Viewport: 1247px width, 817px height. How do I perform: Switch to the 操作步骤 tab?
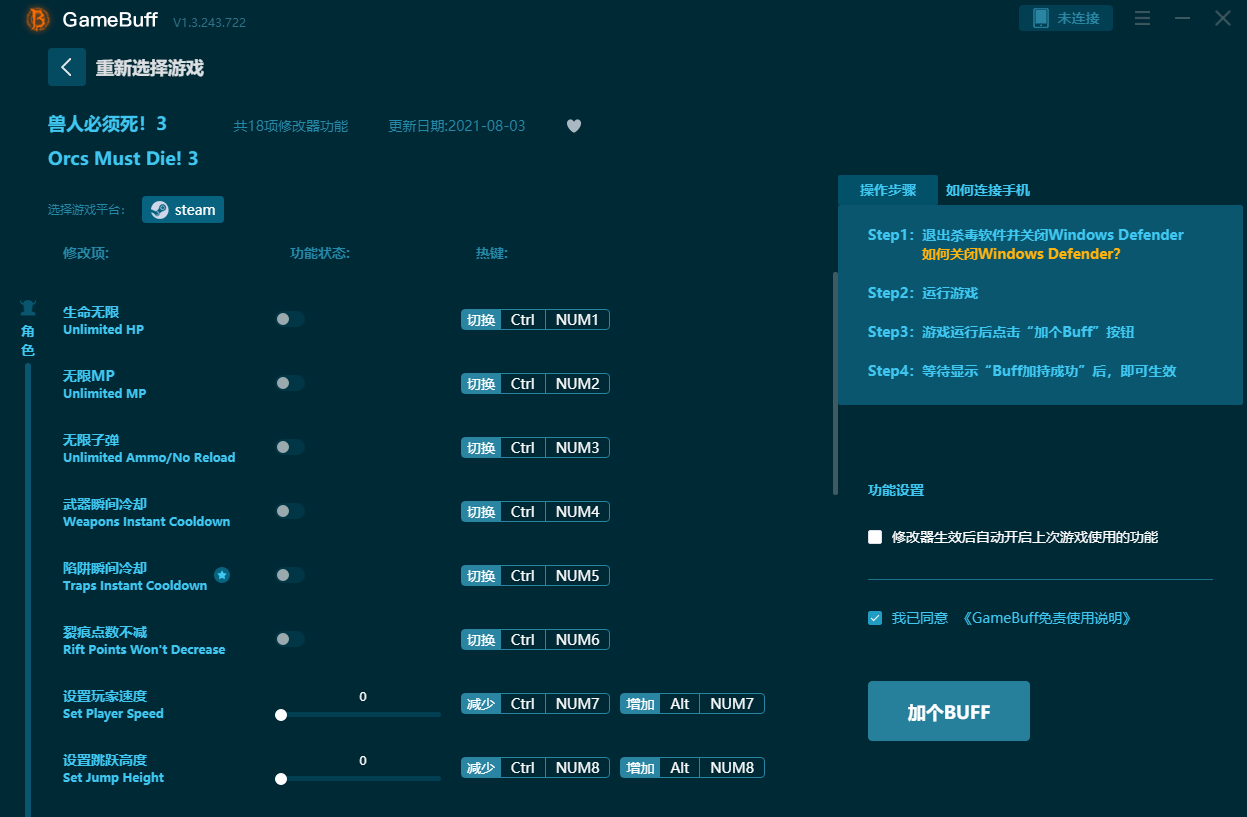tap(888, 190)
